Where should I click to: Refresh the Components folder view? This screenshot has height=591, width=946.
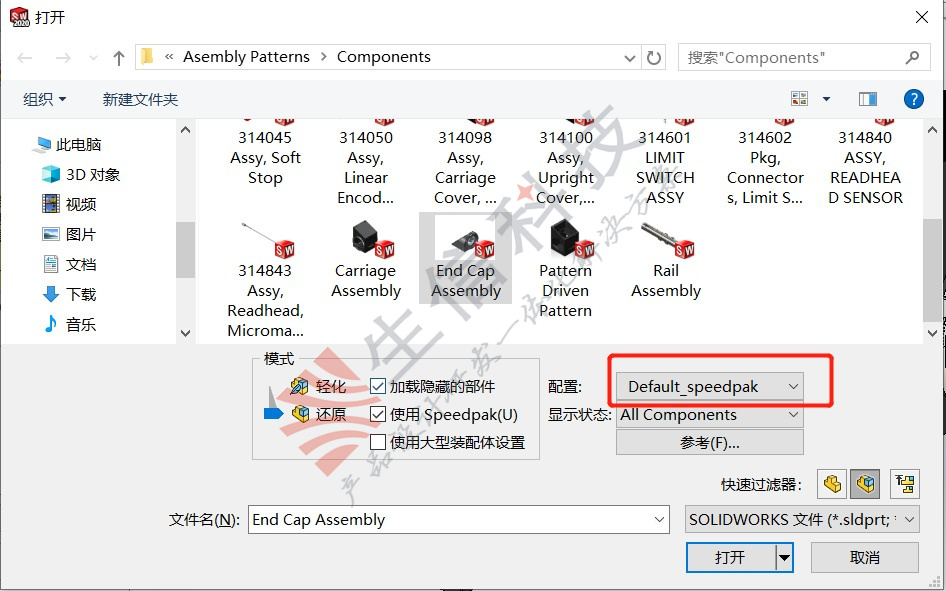(653, 57)
